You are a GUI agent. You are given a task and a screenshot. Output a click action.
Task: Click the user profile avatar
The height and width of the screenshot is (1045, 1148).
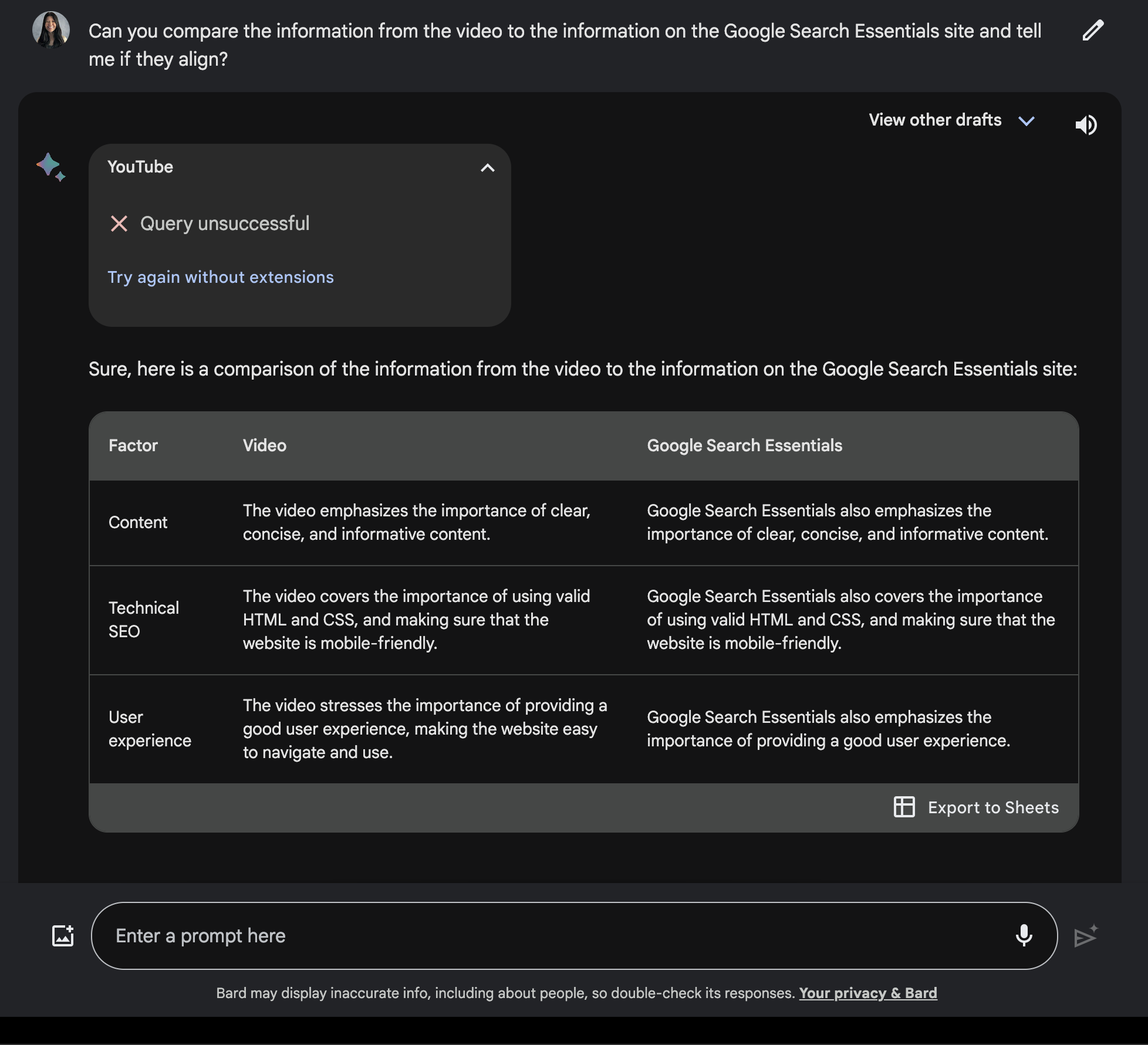tap(51, 30)
